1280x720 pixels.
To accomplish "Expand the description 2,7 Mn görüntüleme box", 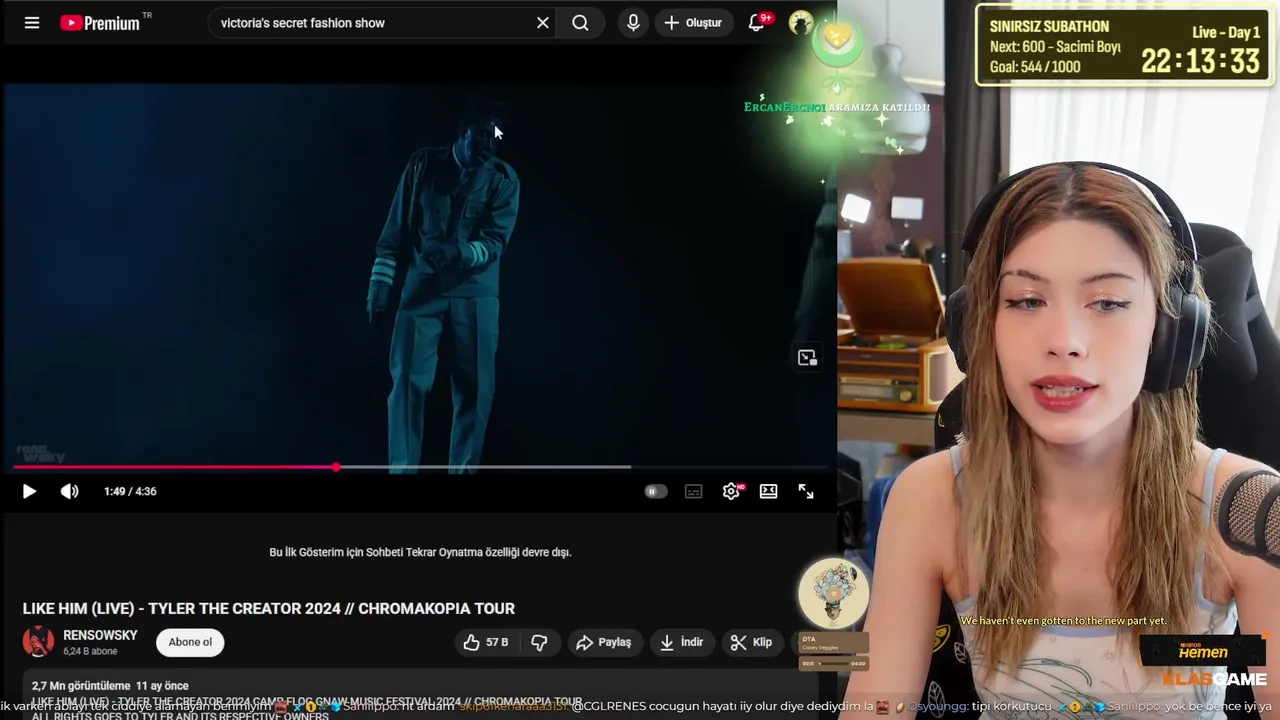I will [x=419, y=695].
